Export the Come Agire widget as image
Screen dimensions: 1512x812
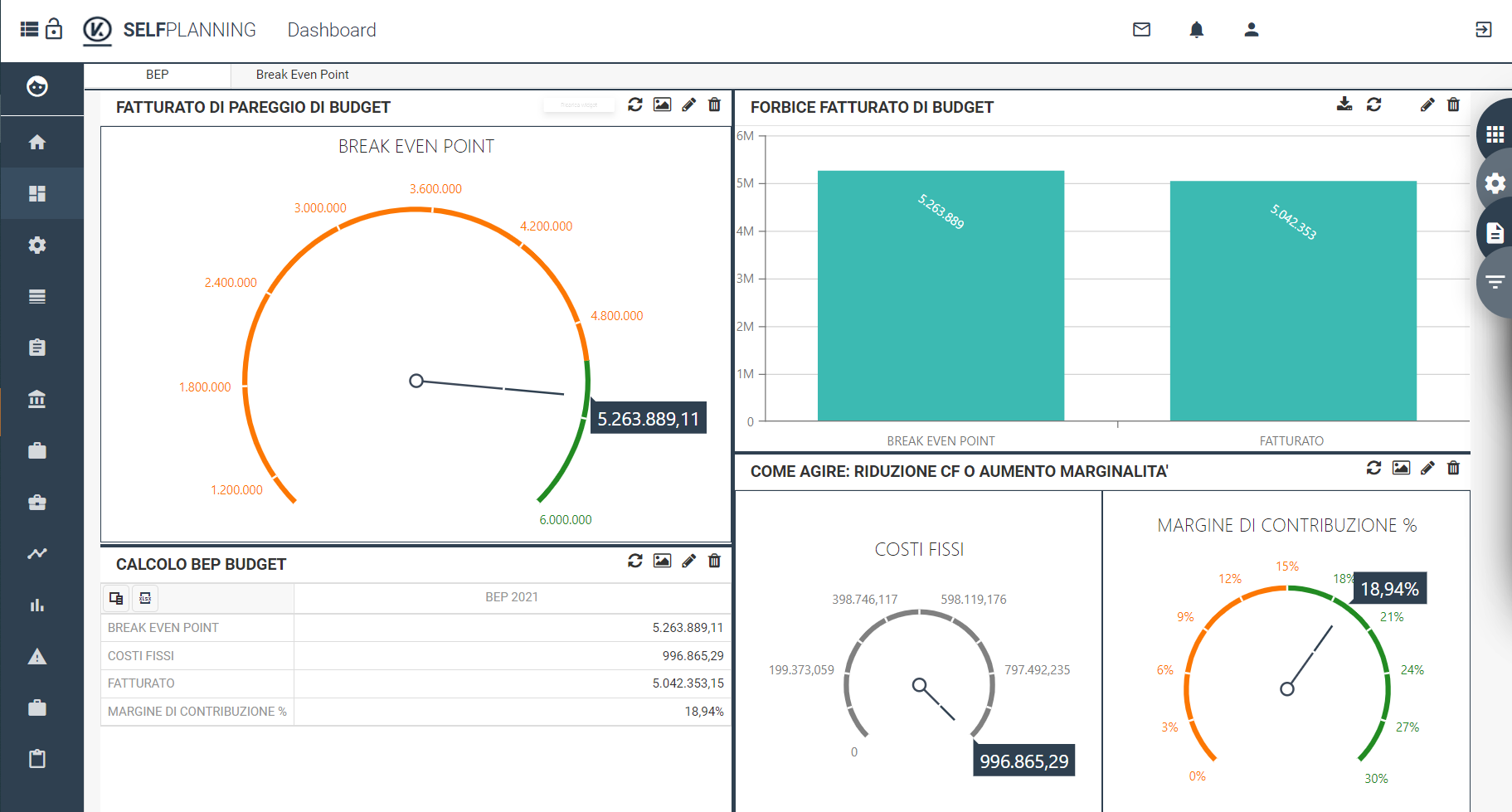point(1401,468)
